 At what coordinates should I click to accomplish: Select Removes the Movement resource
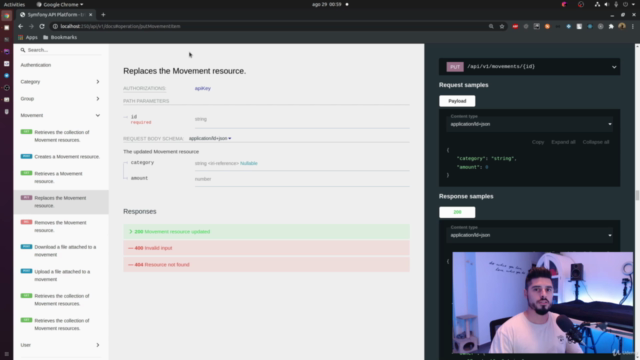[60, 226]
